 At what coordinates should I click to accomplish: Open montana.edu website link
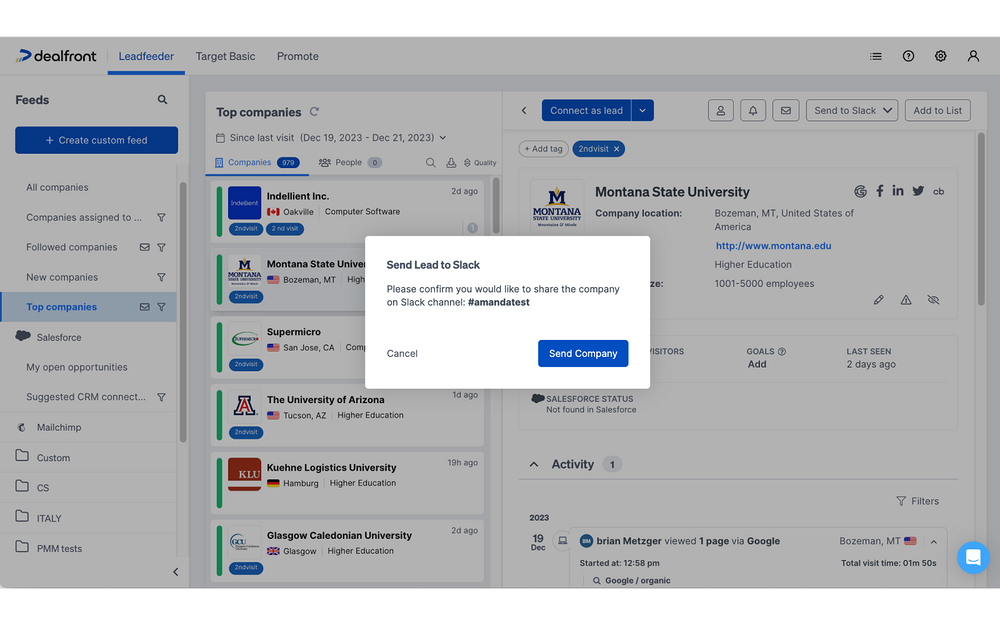(773, 246)
